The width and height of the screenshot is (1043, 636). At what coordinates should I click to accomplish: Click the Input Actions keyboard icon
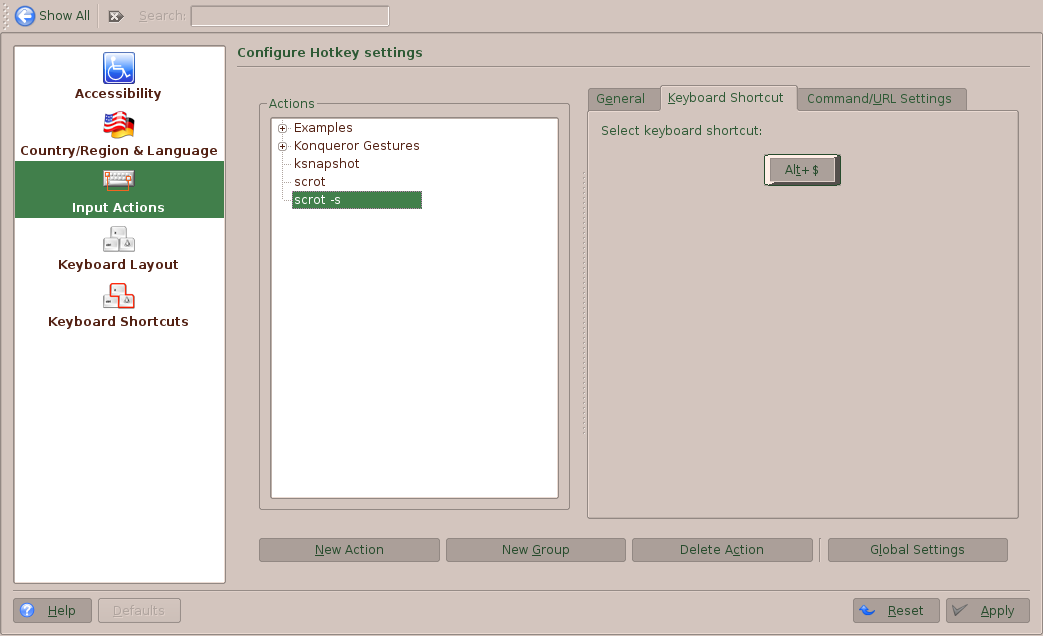click(x=118, y=182)
